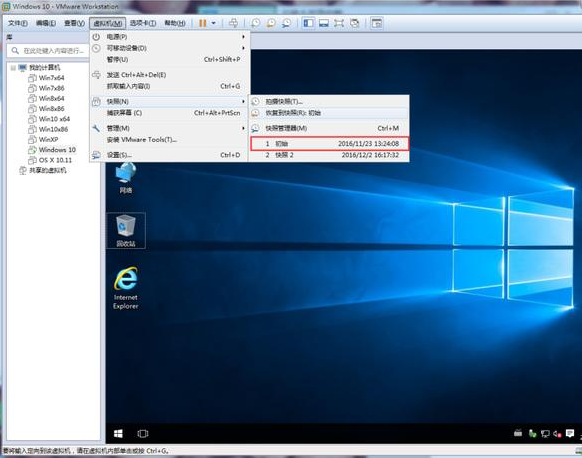Click the Revert to Snapshot toolbar icon

[271, 23]
